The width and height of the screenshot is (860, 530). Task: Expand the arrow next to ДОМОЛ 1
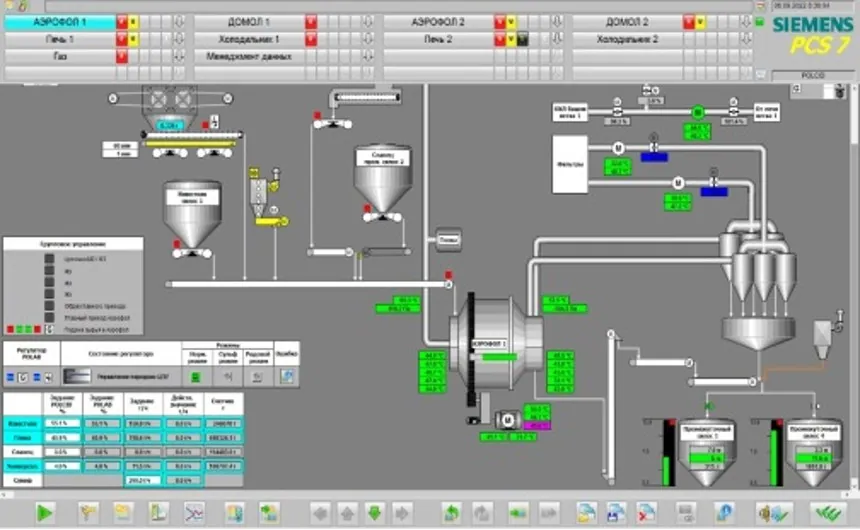coord(368,22)
